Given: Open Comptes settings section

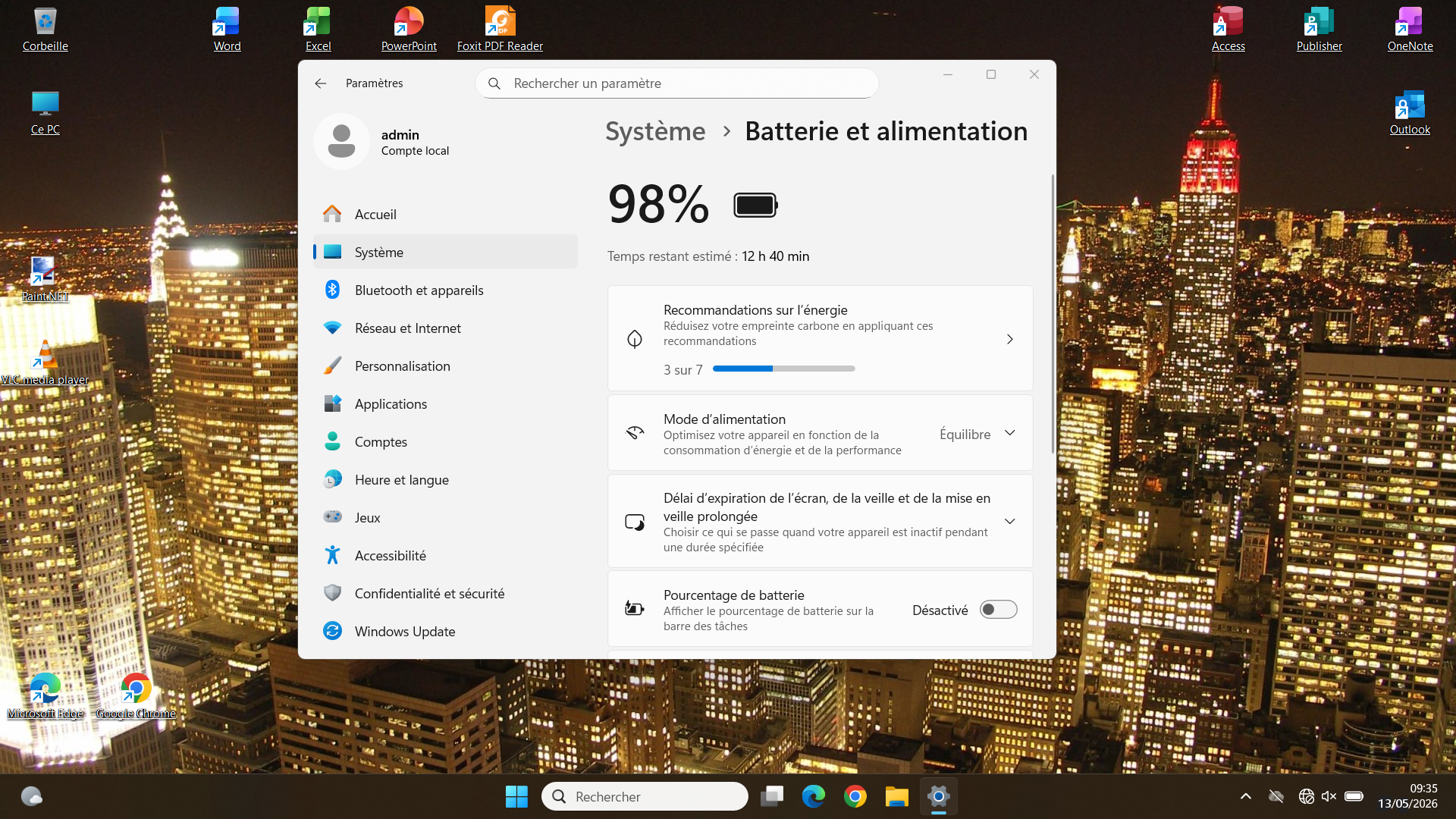Looking at the screenshot, I should tap(445, 442).
